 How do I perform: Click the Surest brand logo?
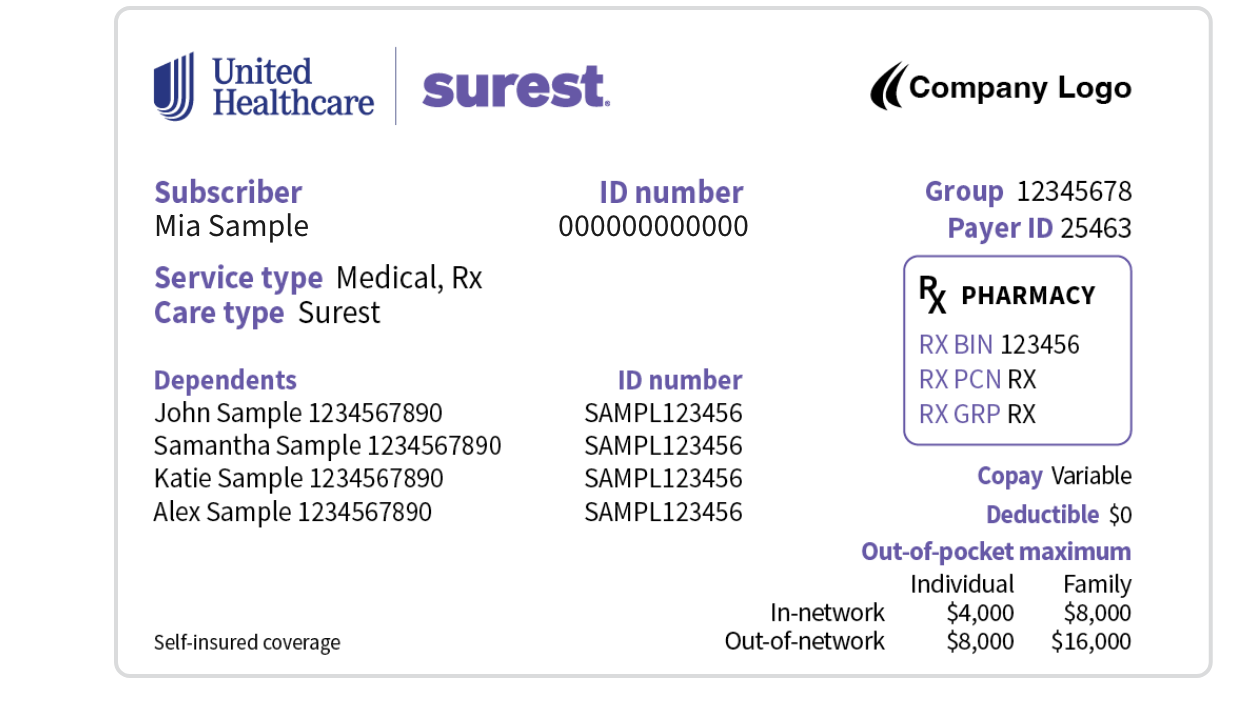pyautogui.click(x=515, y=87)
